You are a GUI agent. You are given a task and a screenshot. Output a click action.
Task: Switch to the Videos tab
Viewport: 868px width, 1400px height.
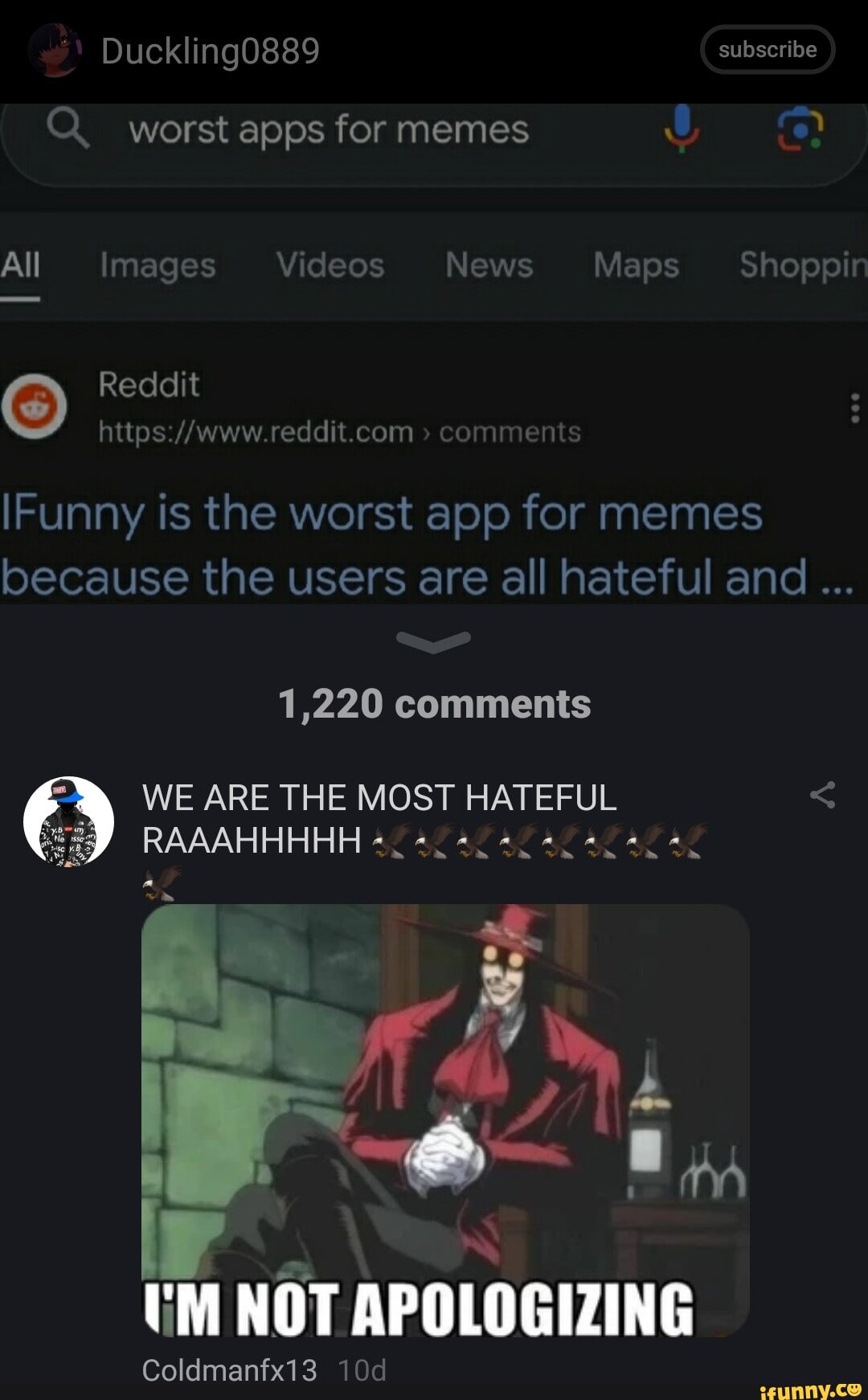(330, 264)
